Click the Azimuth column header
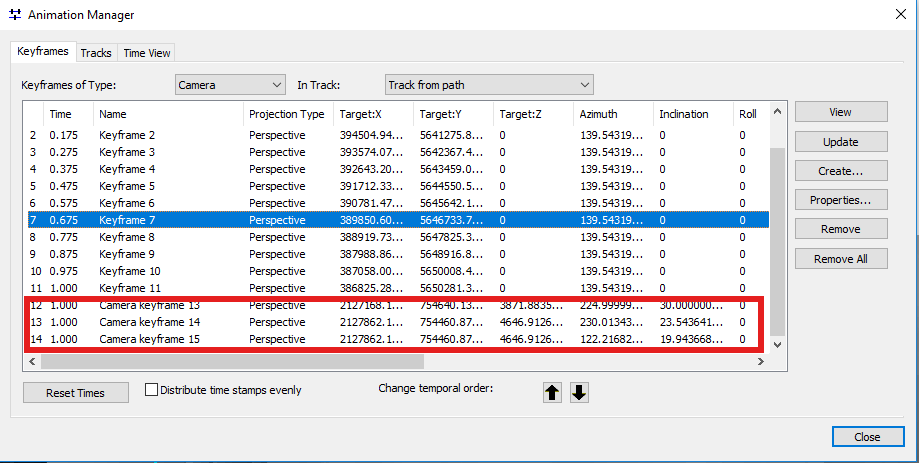Viewport: 919px width, 463px height. [612, 114]
